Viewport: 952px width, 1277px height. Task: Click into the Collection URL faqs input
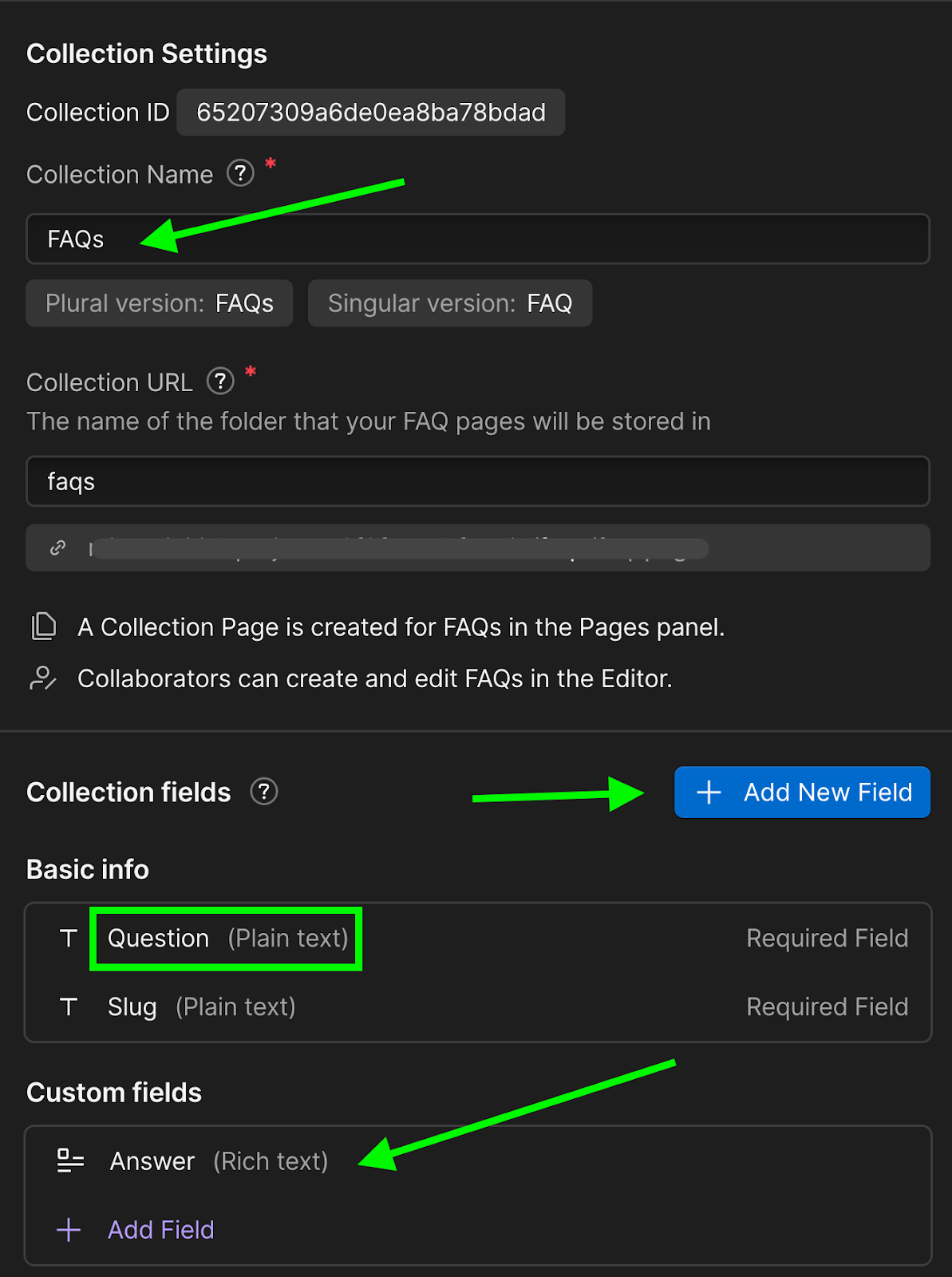pos(477,481)
